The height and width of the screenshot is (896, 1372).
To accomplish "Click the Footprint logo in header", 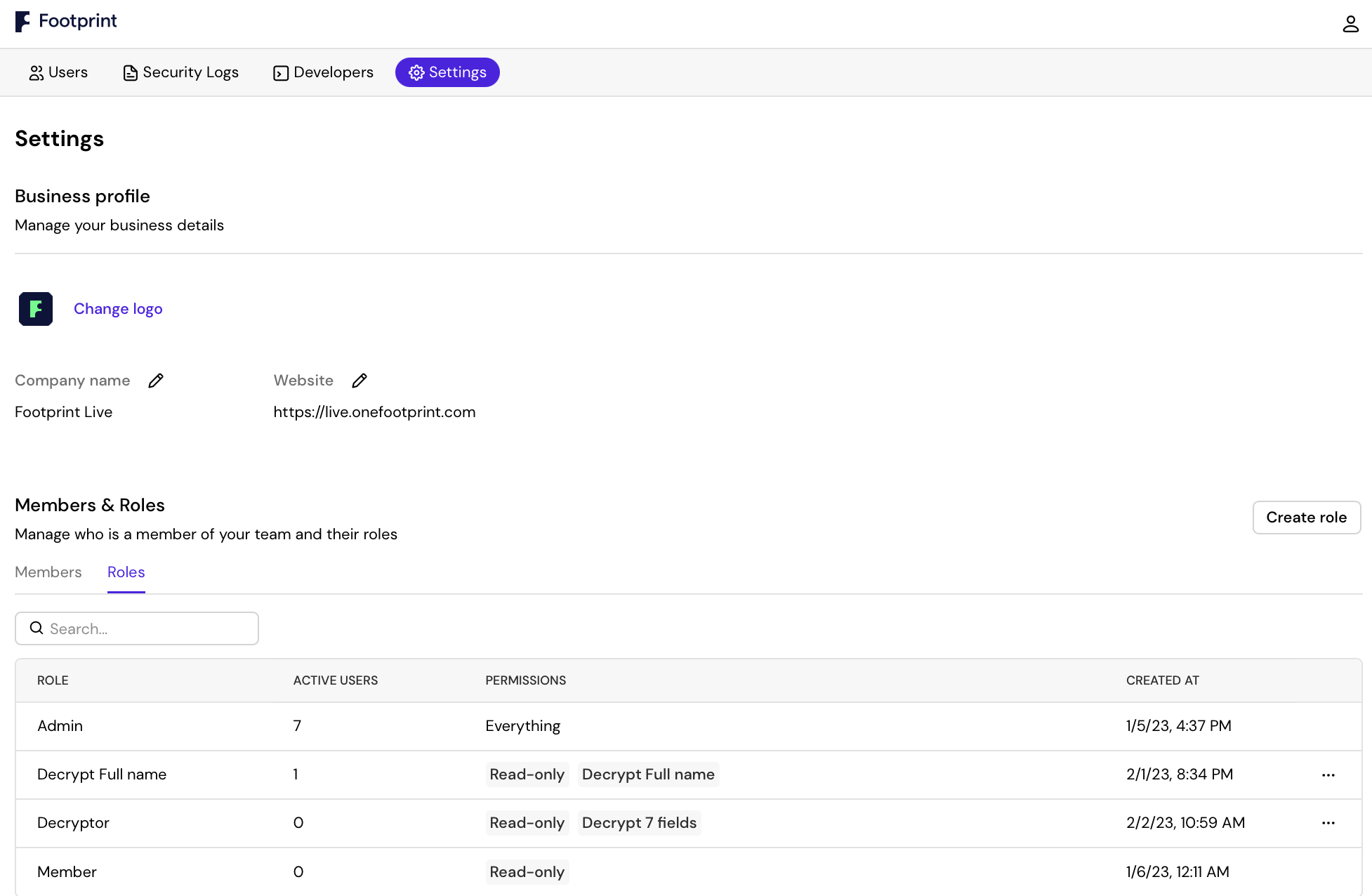I will (66, 22).
